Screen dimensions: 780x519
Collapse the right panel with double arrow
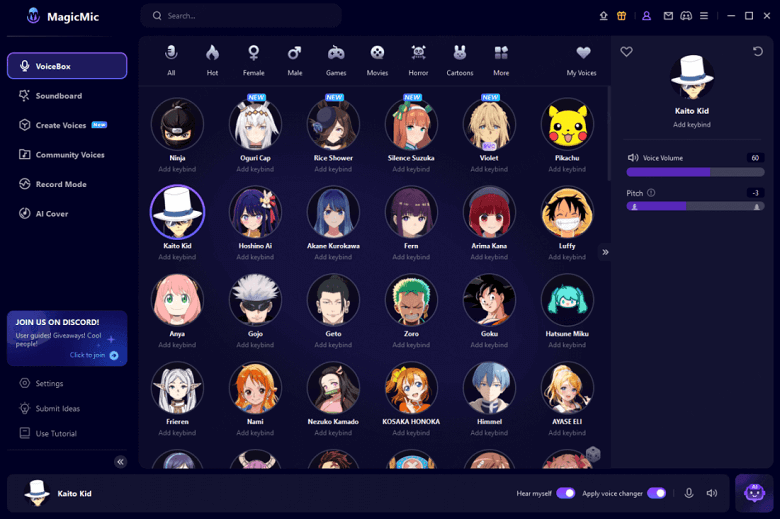pyautogui.click(x=605, y=252)
